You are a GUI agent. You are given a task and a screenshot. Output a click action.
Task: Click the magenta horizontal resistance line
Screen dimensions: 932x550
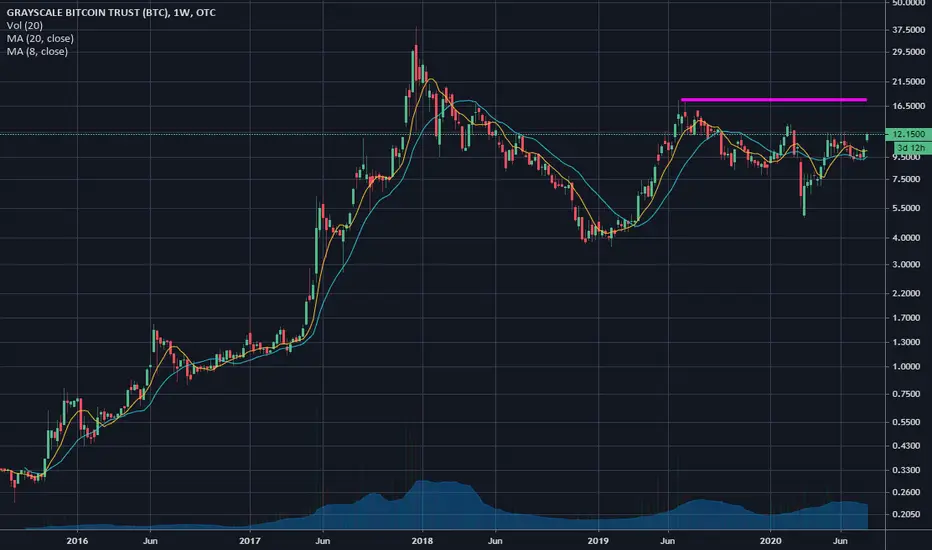point(773,100)
